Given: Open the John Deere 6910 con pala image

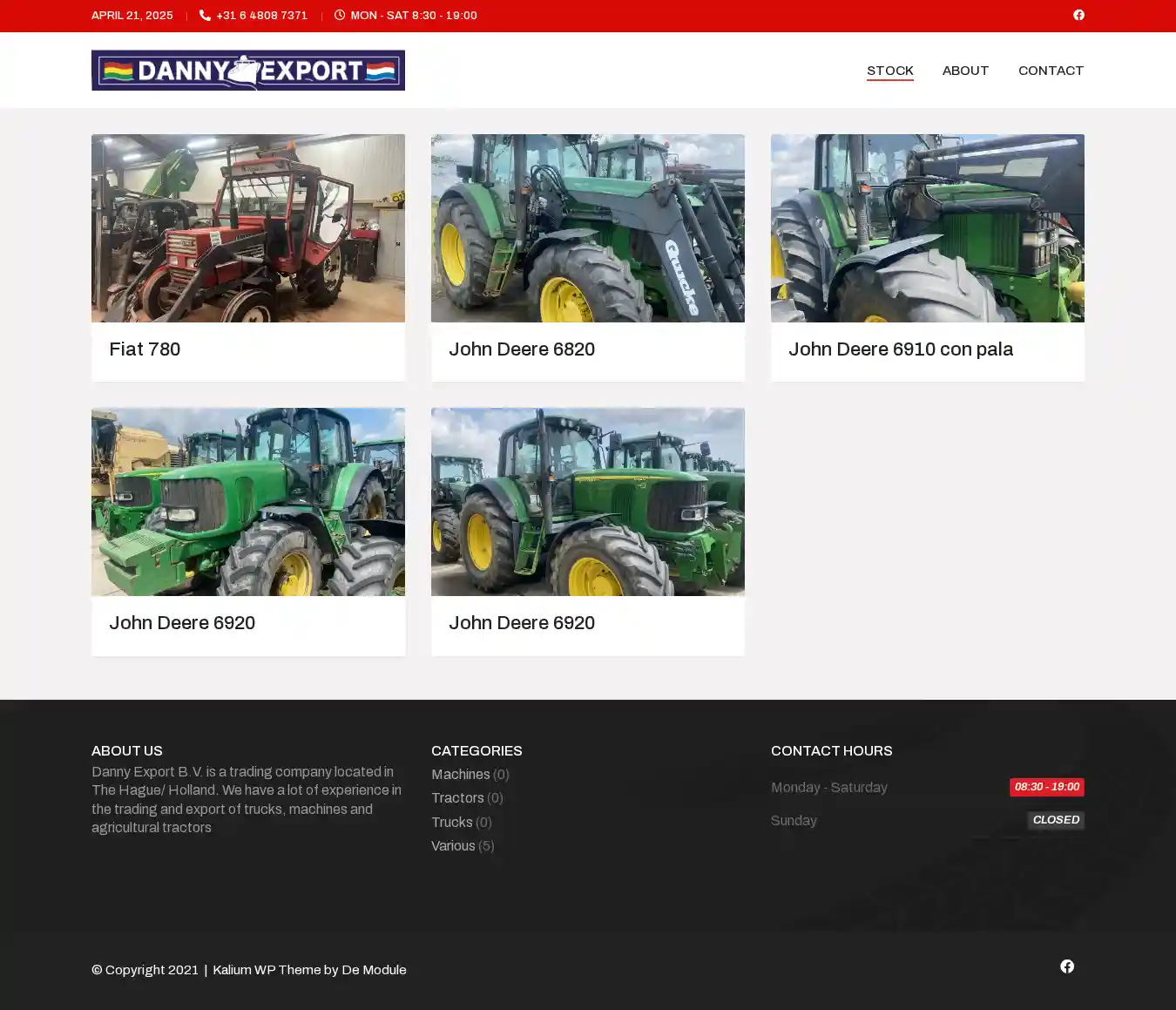Looking at the screenshot, I should pos(928,228).
